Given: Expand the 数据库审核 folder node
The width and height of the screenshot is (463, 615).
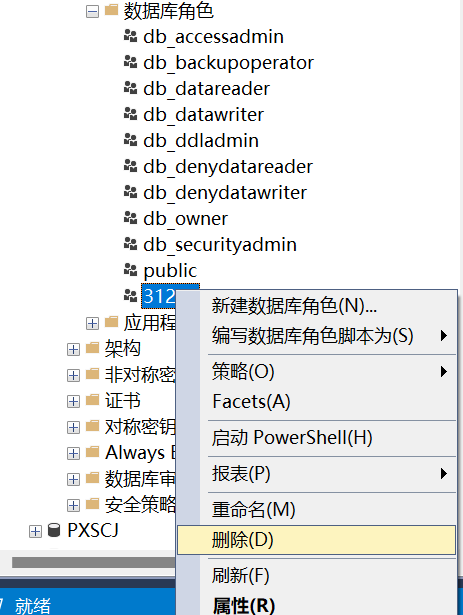Looking at the screenshot, I should pos(73,480).
